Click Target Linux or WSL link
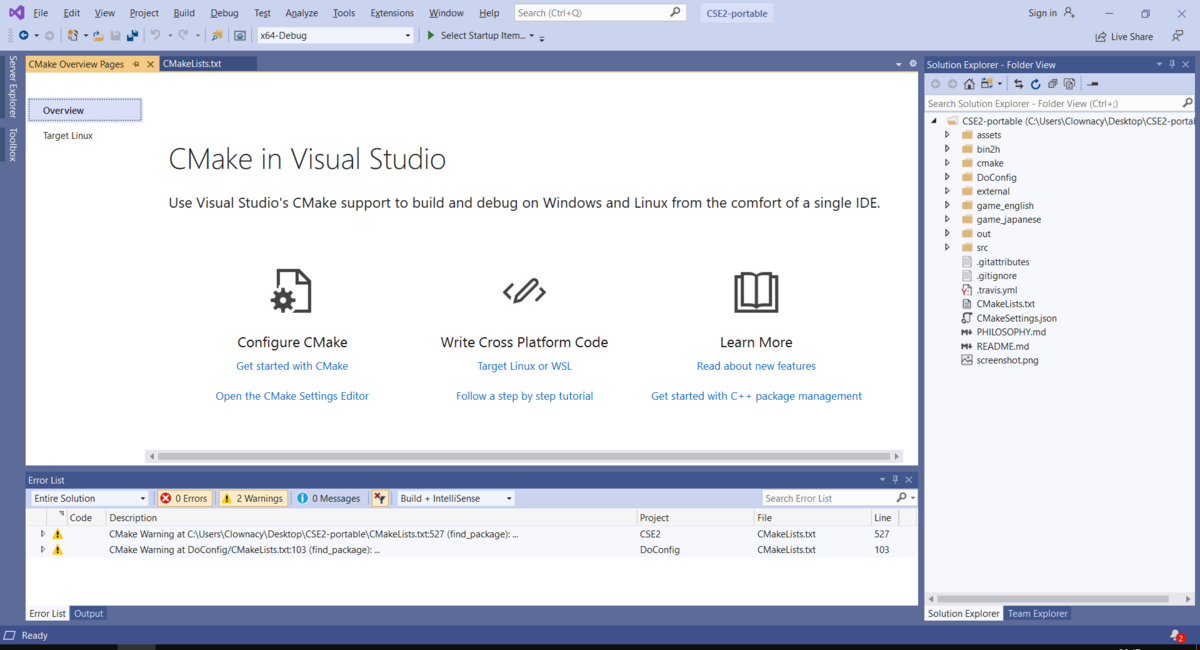The height and width of the screenshot is (650, 1200). pos(525,366)
